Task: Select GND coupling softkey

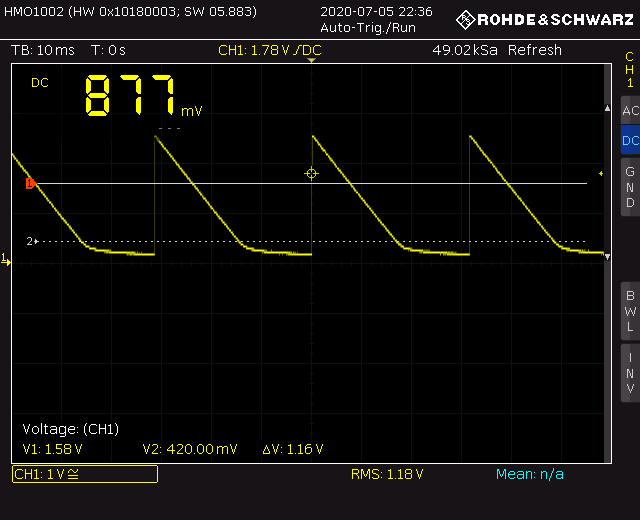Action: pos(630,187)
